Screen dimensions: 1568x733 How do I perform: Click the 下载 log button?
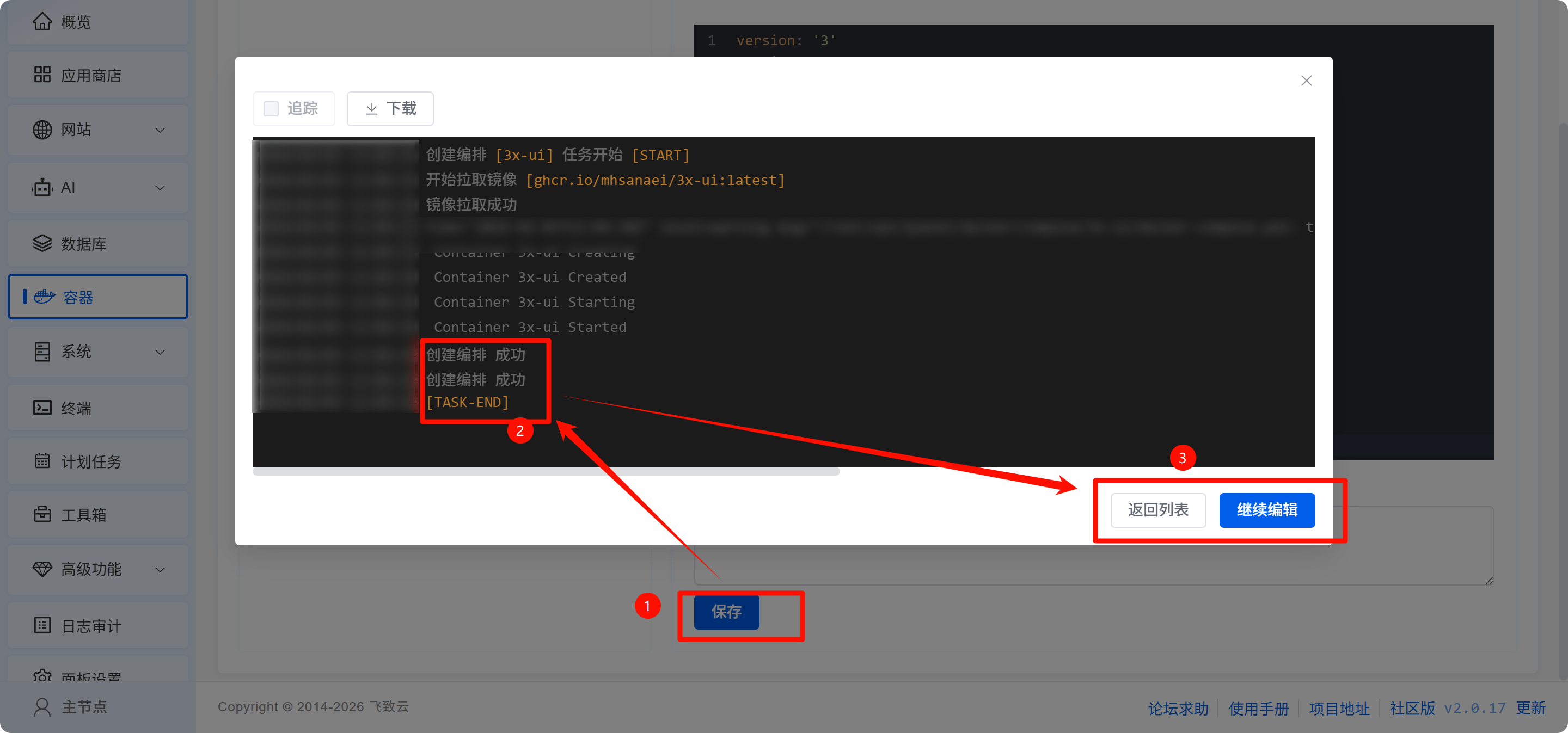(x=390, y=109)
